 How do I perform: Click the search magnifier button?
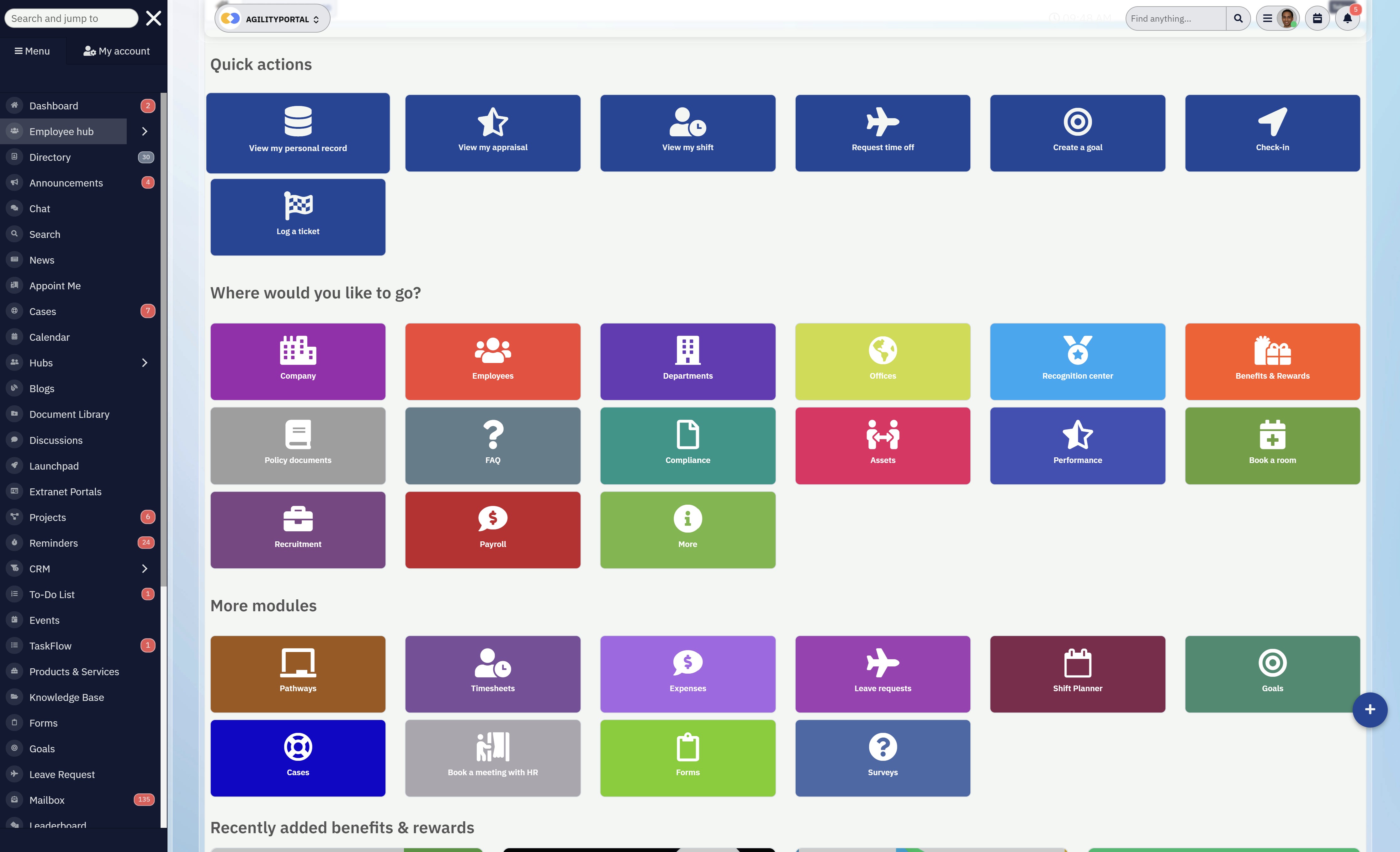coord(1238,18)
